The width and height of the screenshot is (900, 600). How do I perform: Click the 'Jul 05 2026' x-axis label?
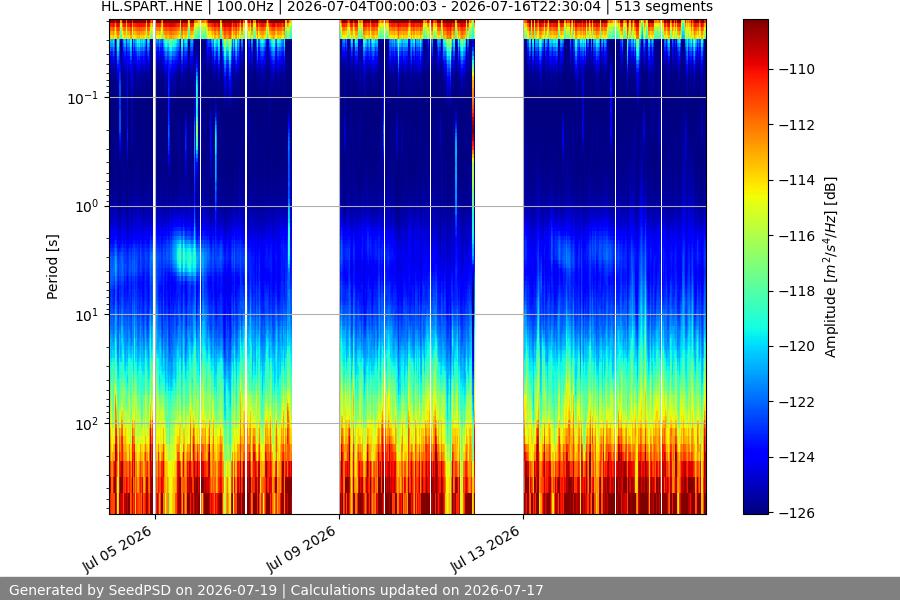pyautogui.click(x=118, y=549)
